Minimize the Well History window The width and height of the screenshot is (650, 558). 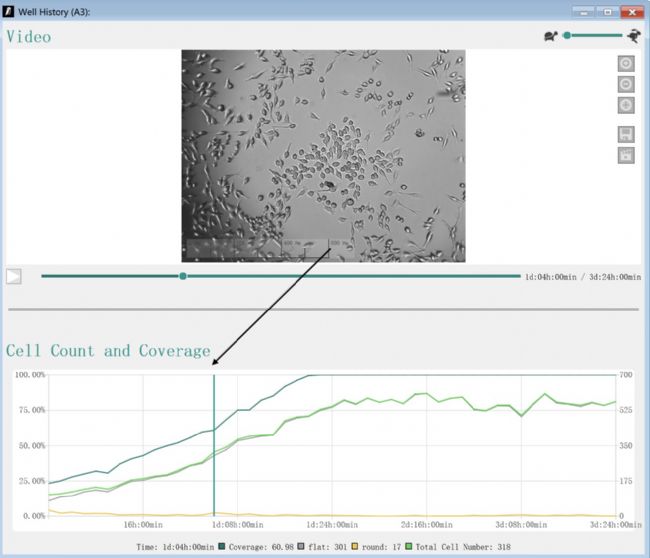point(584,11)
